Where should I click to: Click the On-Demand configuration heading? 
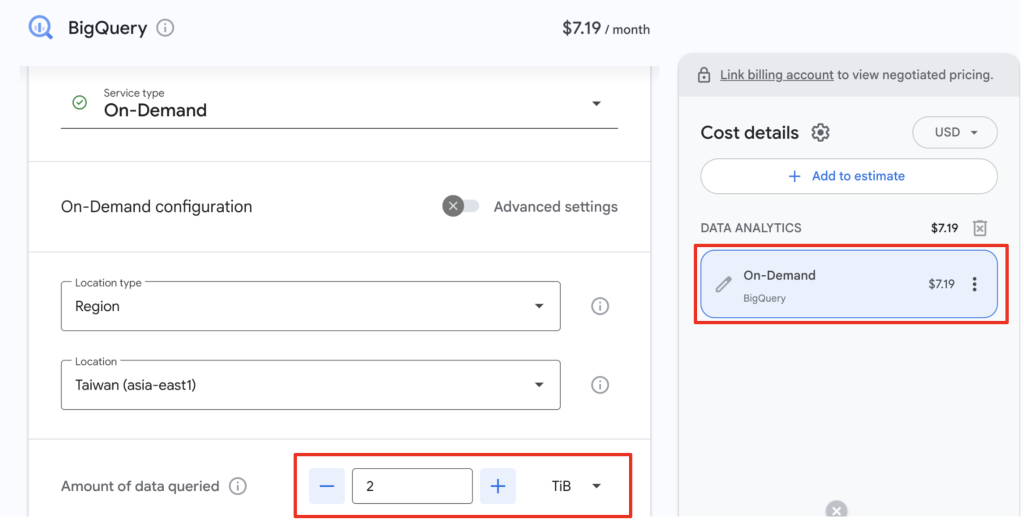pyautogui.click(x=156, y=206)
